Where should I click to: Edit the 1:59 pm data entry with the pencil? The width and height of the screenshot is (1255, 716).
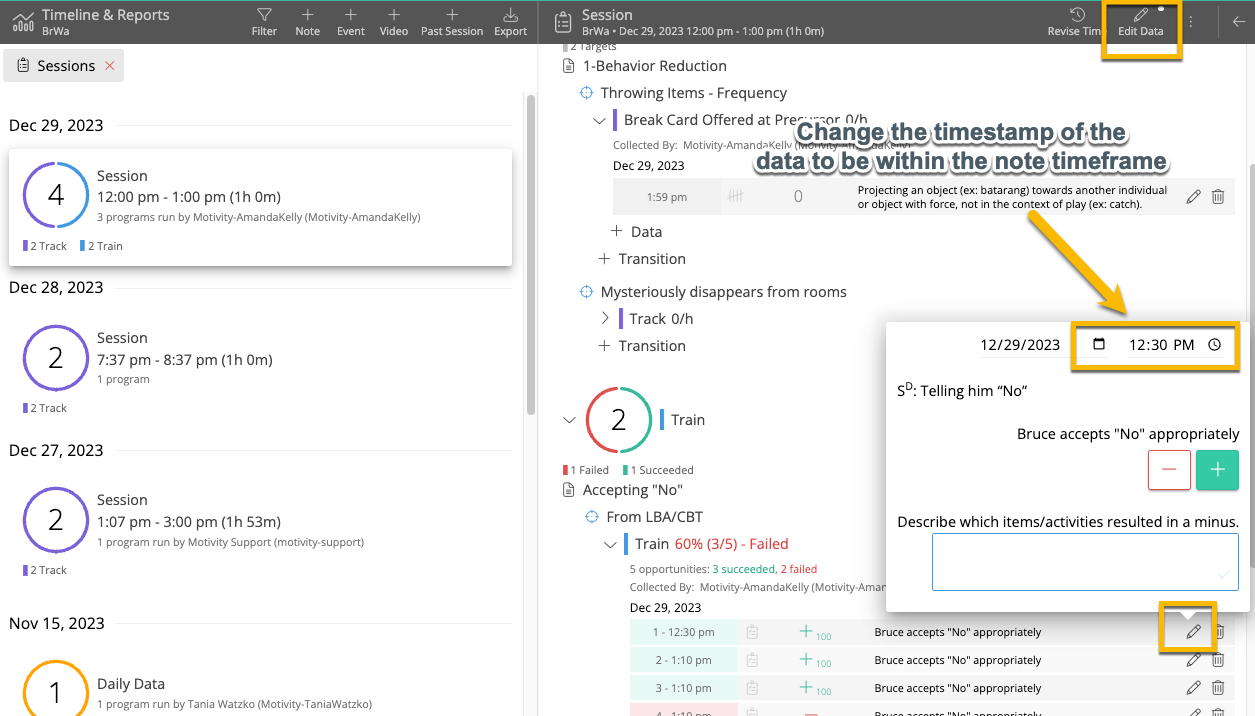point(1193,196)
